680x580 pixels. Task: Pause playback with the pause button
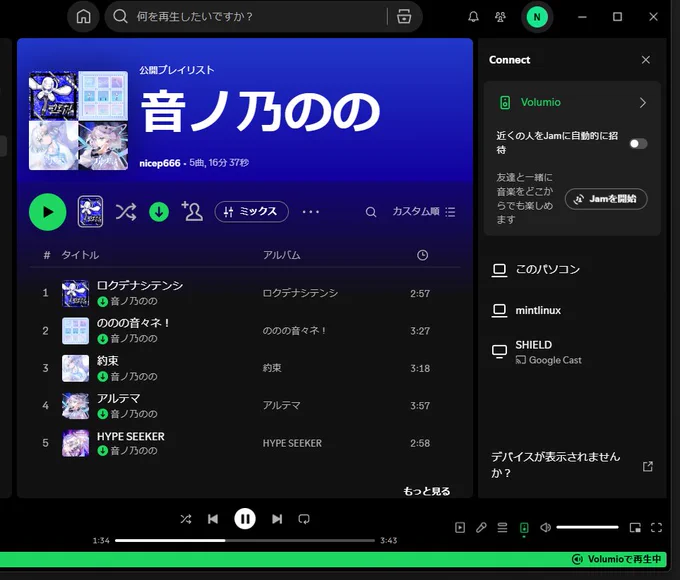point(245,519)
